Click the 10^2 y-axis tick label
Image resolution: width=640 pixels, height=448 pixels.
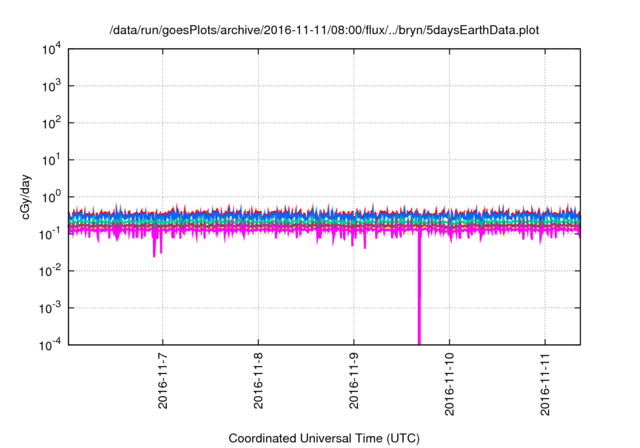pos(51,124)
